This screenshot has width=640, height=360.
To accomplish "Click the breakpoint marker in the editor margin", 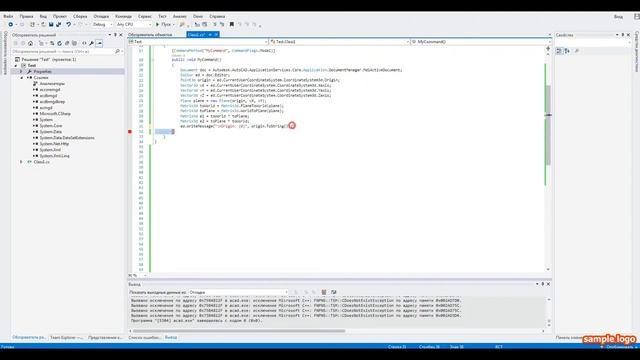I will click(130, 131).
